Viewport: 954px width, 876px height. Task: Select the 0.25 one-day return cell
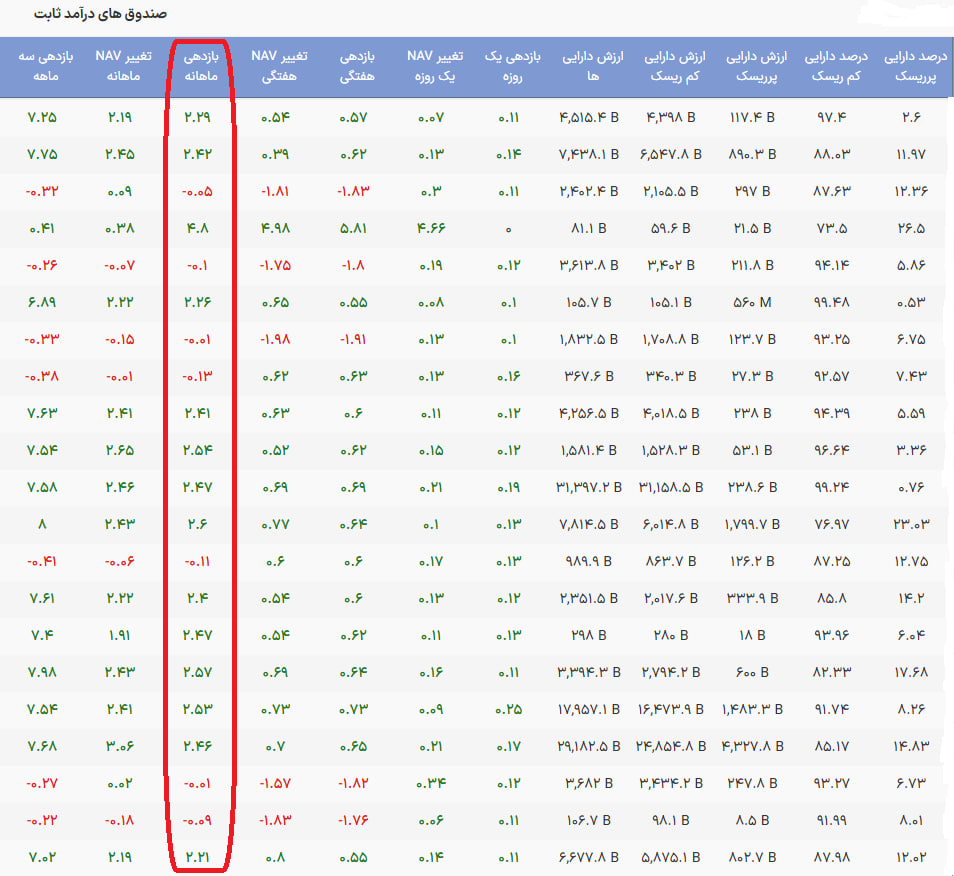point(512,708)
